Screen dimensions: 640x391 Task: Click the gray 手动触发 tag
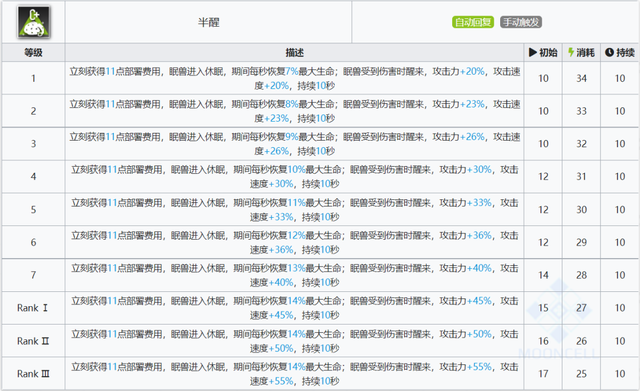pyautogui.click(x=521, y=22)
